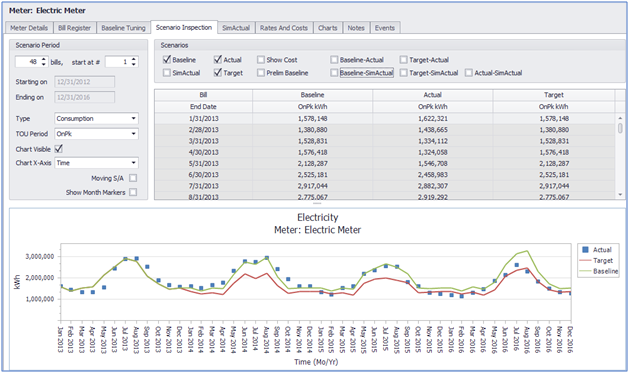630x373 pixels.
Task: Click the Baseline column header
Action: click(x=313, y=95)
